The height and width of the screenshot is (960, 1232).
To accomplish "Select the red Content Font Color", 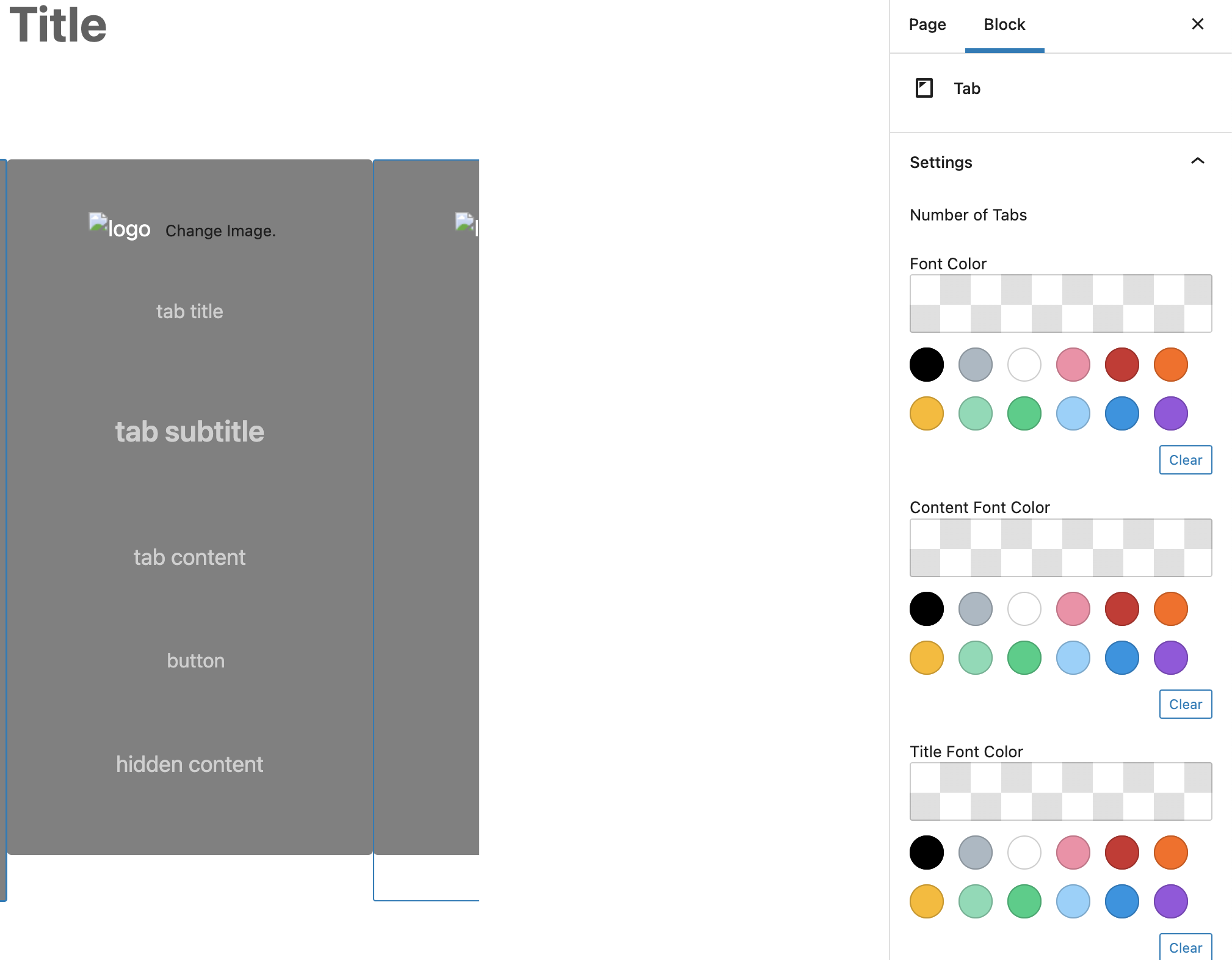I will 1122,607.
